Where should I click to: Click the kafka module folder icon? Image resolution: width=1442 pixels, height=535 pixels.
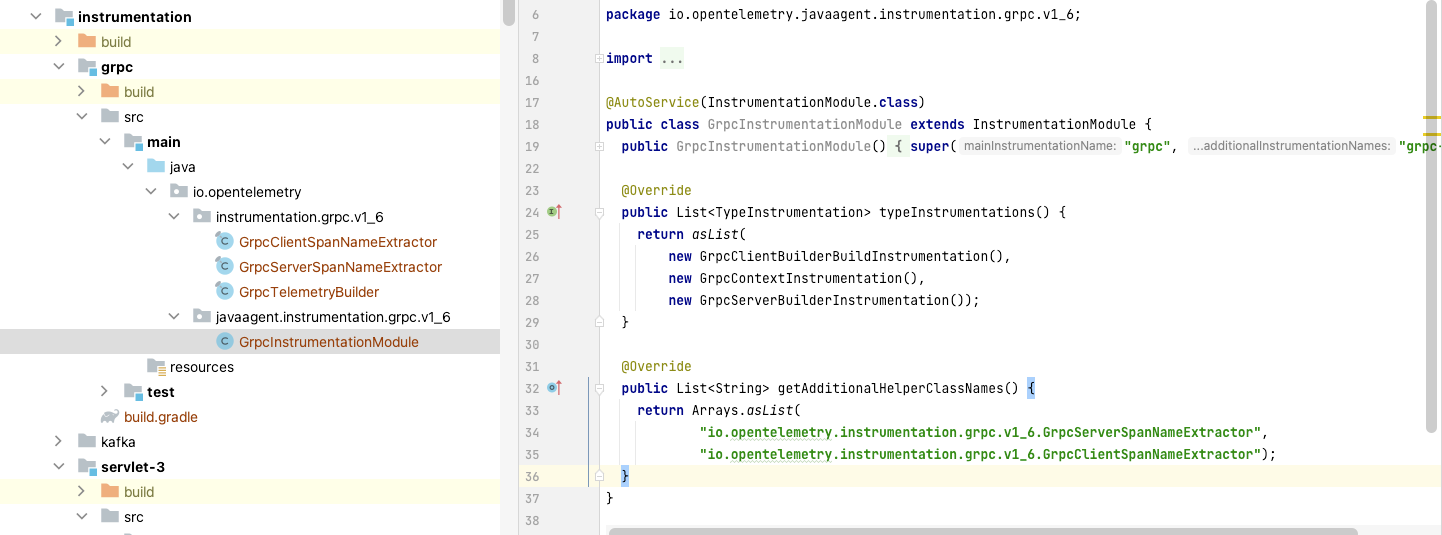(x=87, y=442)
